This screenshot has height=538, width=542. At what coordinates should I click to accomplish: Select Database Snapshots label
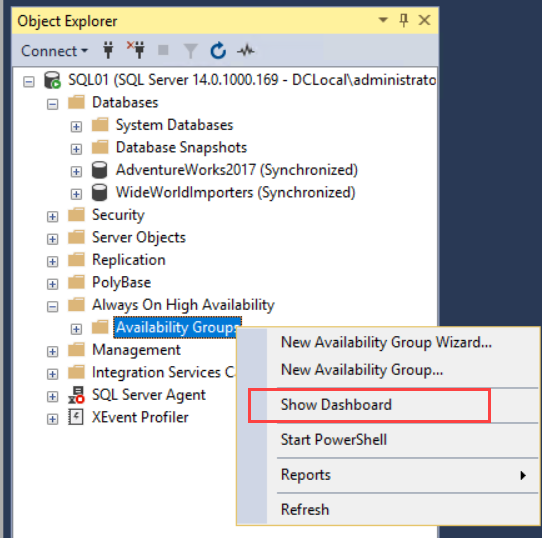181,148
